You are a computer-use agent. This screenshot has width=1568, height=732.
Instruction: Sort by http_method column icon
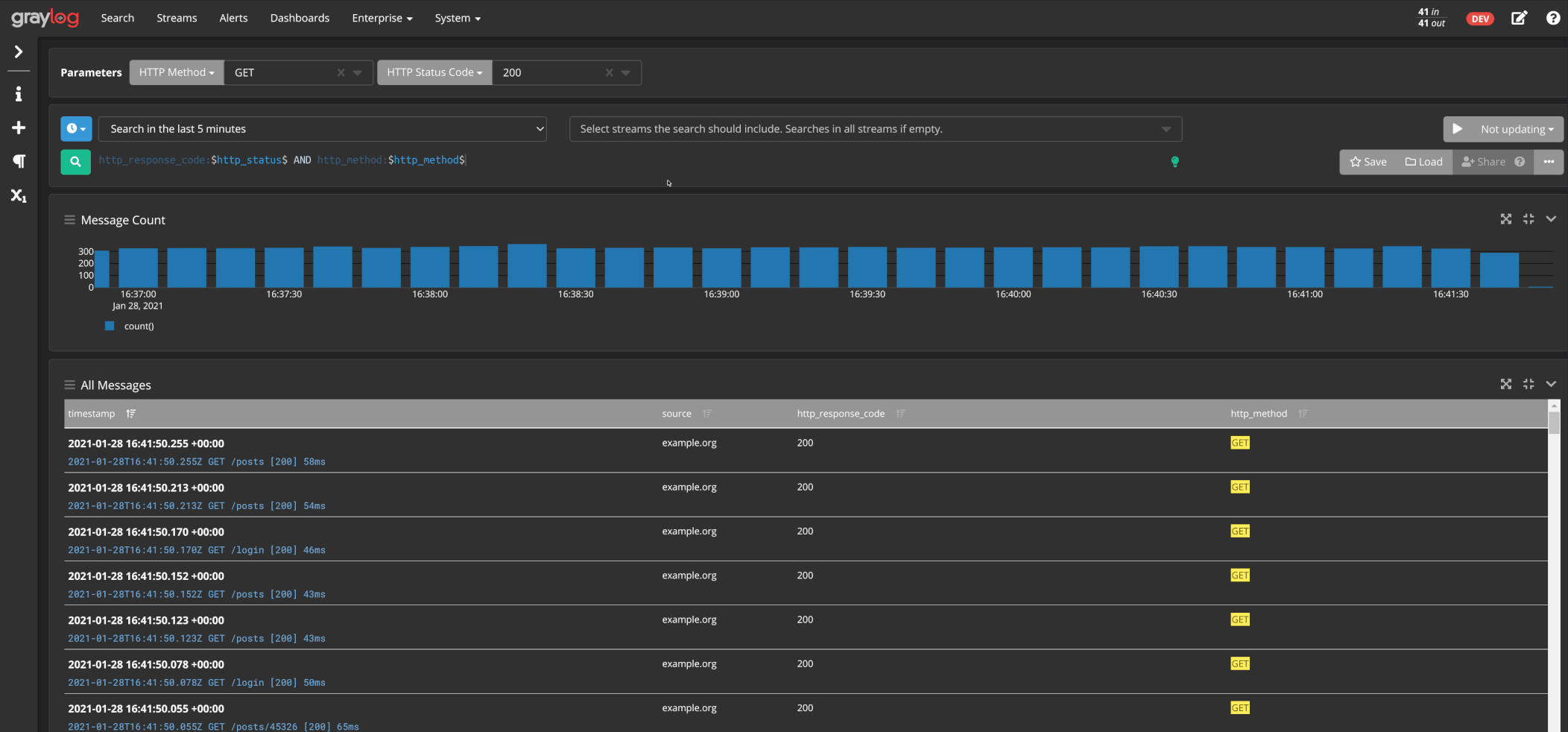point(1303,414)
